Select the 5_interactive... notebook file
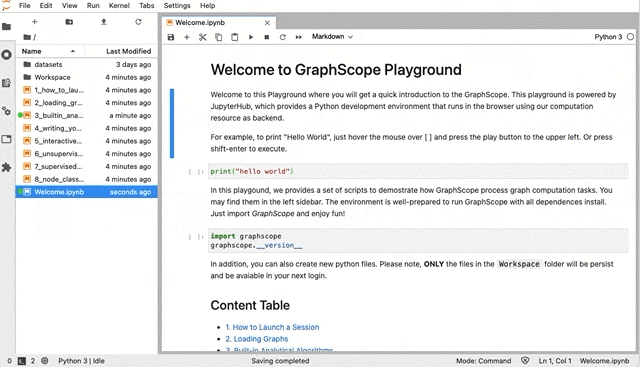 (87, 141)
